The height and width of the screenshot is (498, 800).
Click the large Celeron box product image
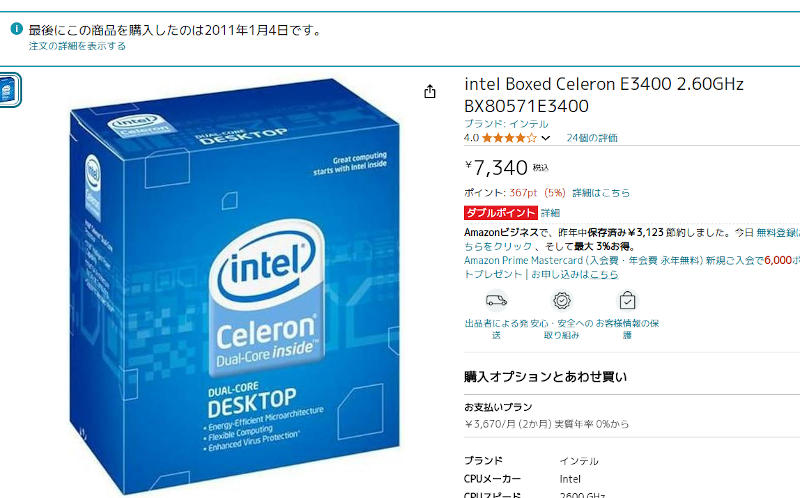pyautogui.click(x=235, y=286)
